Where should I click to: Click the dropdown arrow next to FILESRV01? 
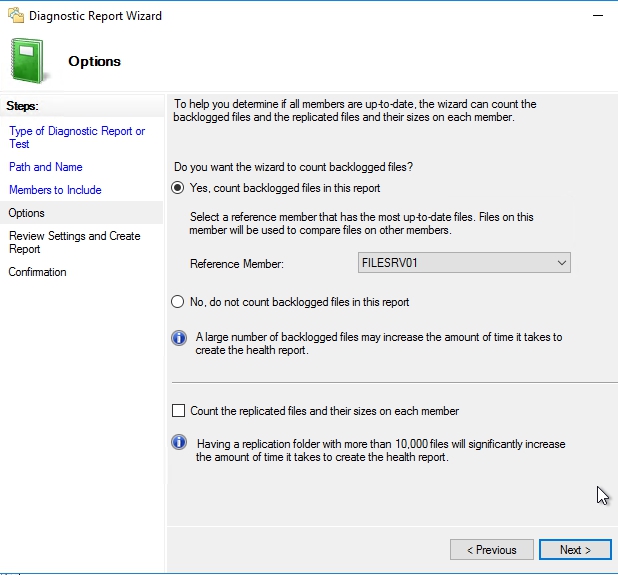[560, 263]
